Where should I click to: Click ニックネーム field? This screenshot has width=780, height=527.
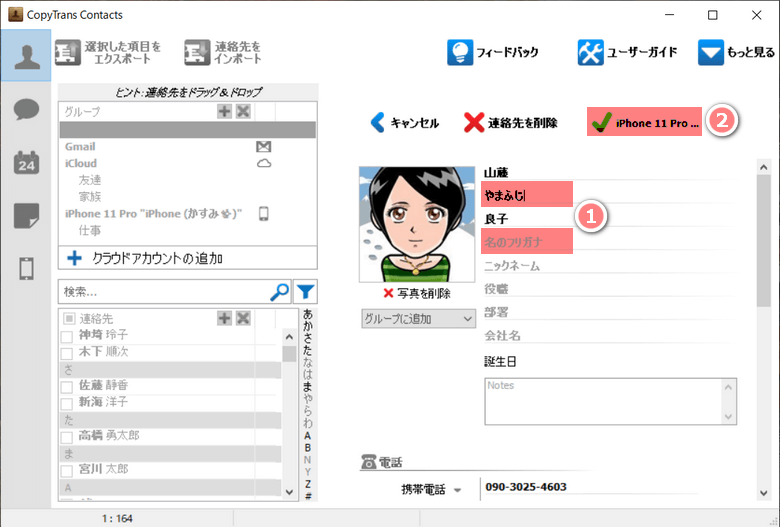610,266
